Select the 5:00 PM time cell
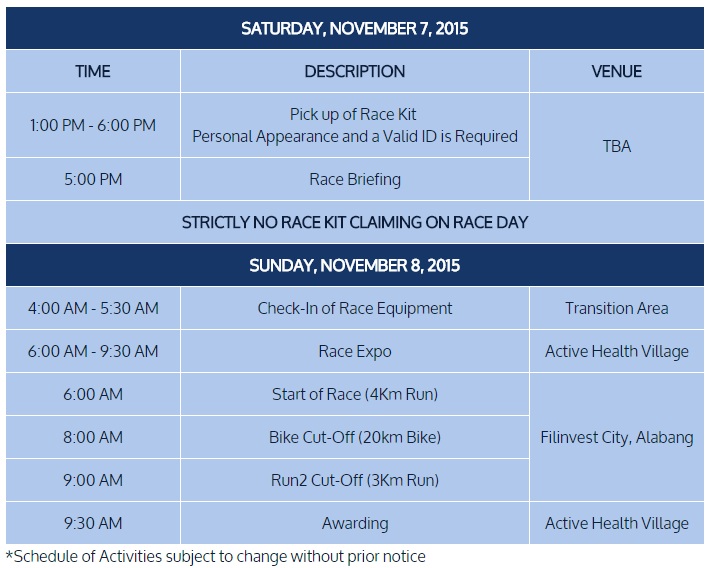Image resolution: width=709 pixels, height=568 pixels. coord(93,180)
